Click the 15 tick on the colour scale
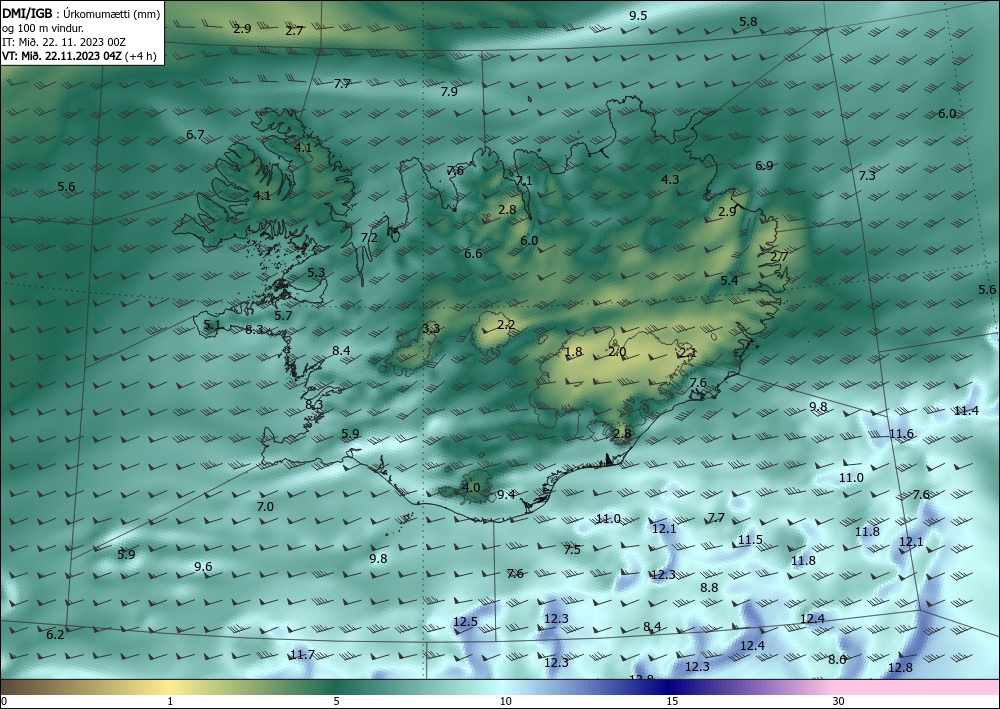Screen dimensions: 1000x709 pos(672,702)
